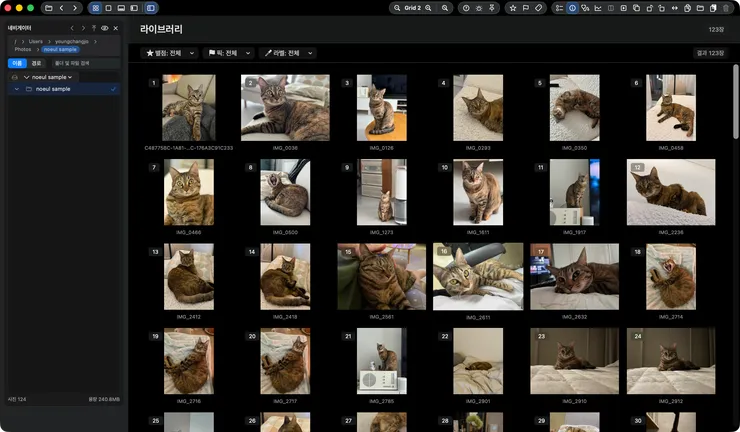Click the checklist icon in the toolbar
The image size is (740, 432).
[559, 8]
